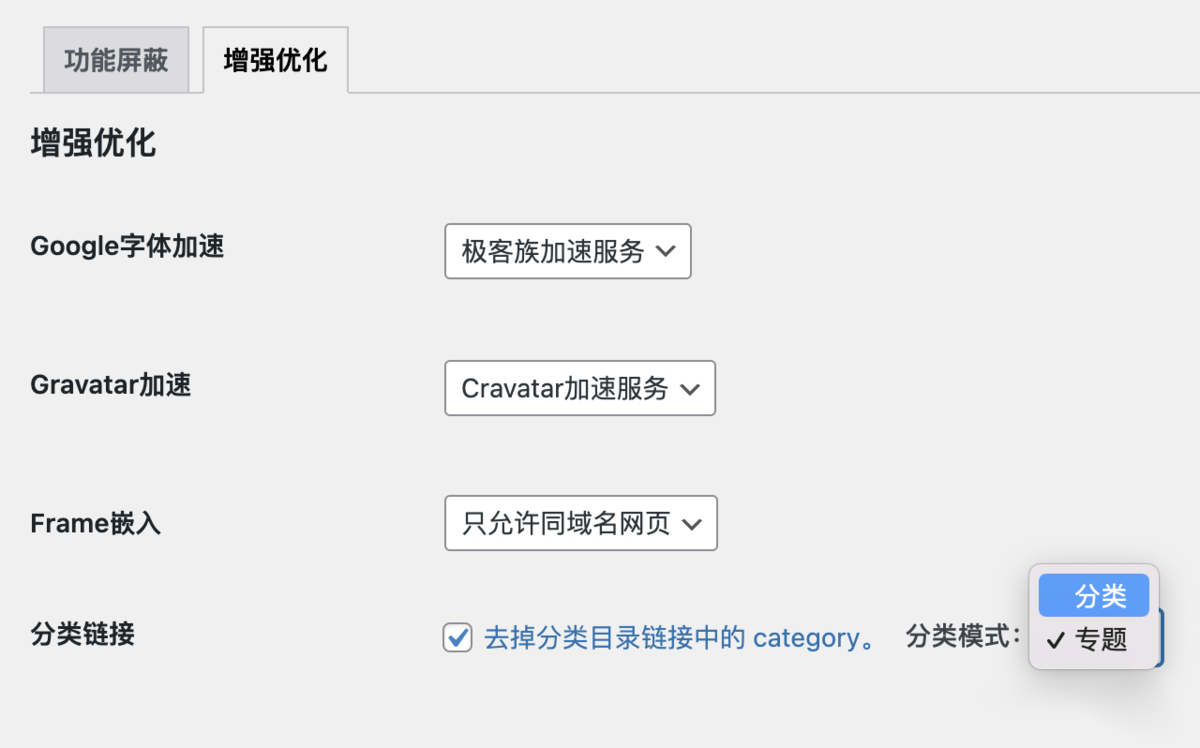Select the 增强优化 tab
The height and width of the screenshot is (748, 1200).
click(275, 60)
